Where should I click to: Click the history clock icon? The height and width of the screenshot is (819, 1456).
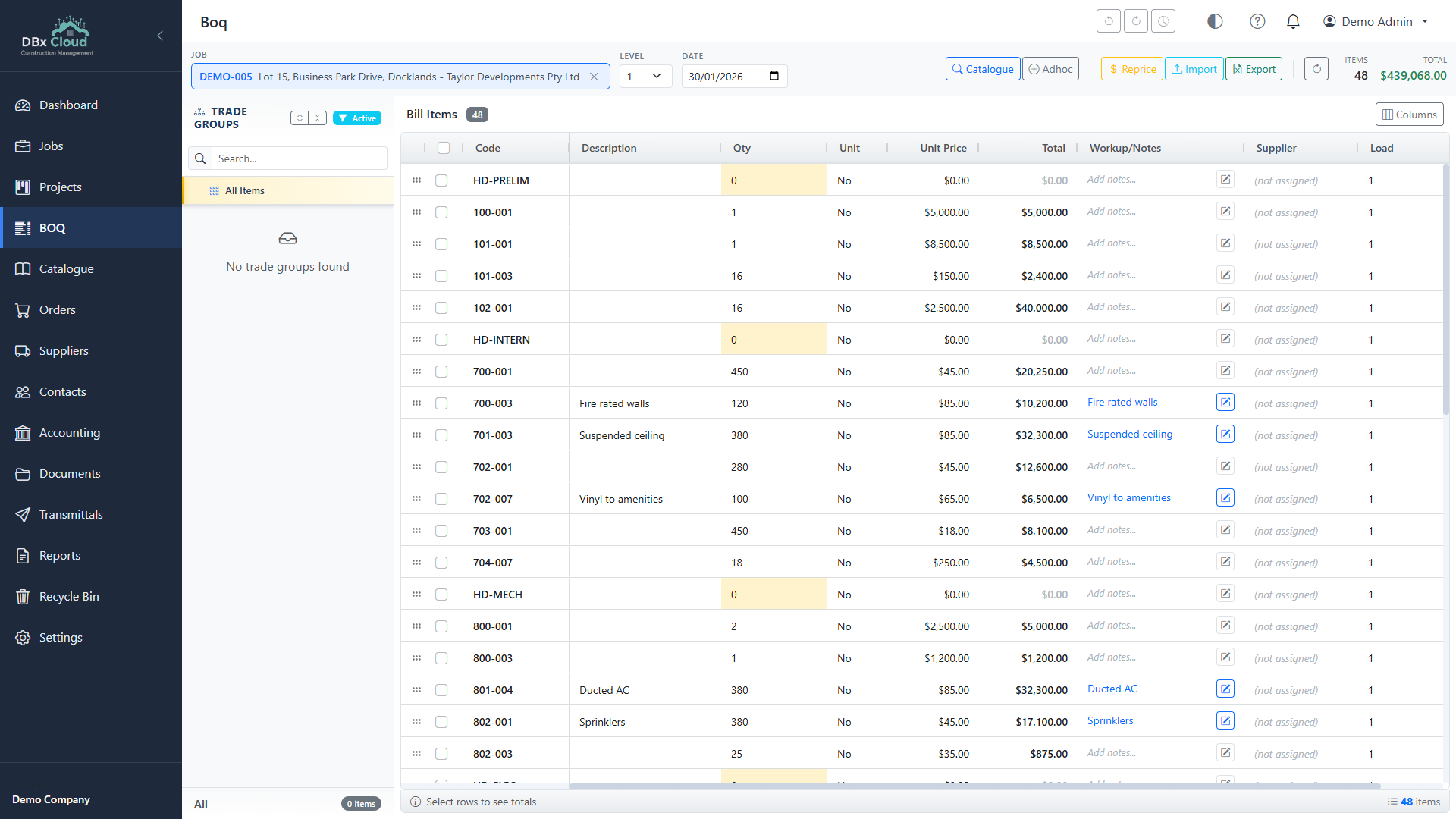point(1163,20)
